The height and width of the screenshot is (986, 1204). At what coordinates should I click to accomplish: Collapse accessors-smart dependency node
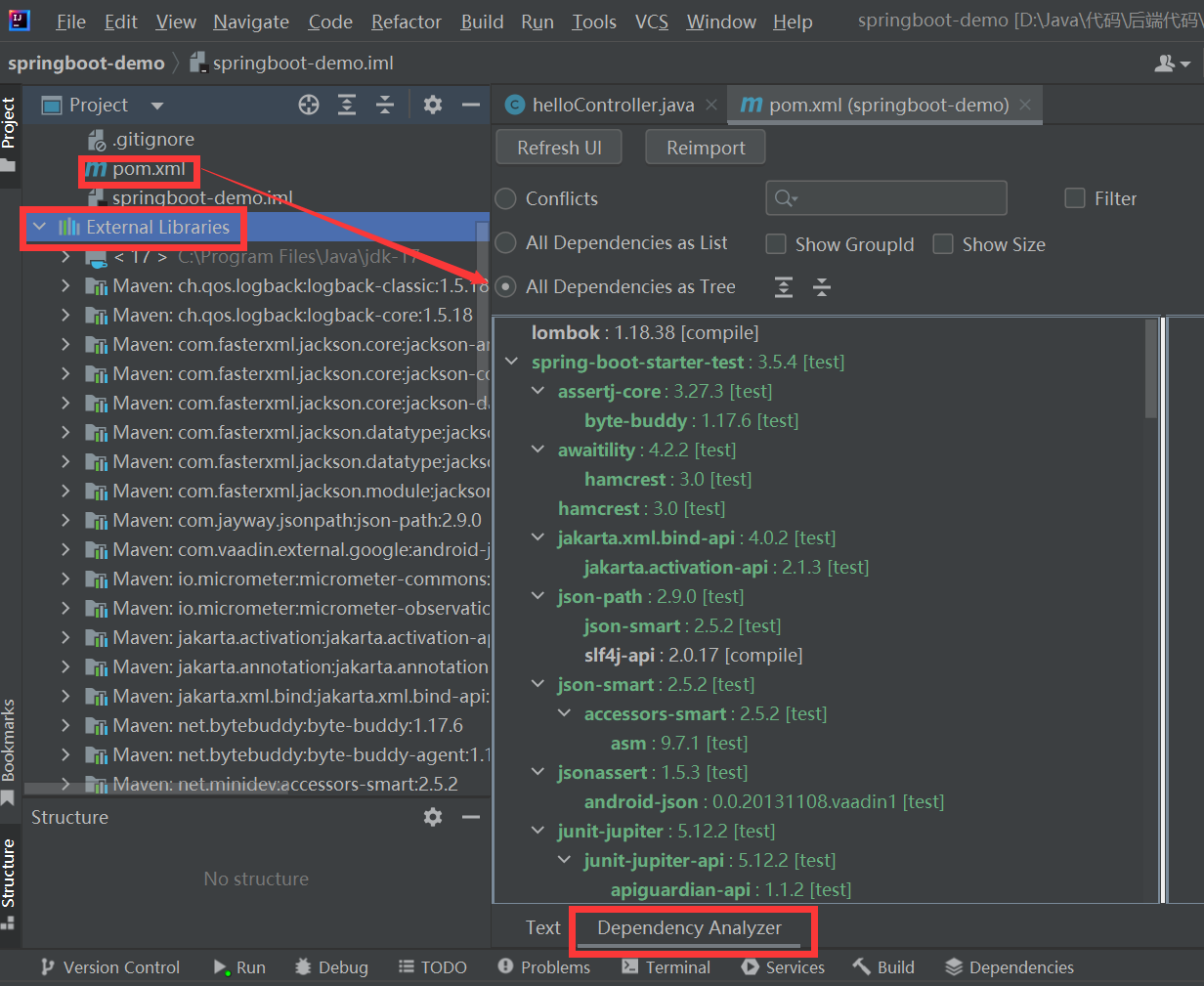[x=564, y=714]
